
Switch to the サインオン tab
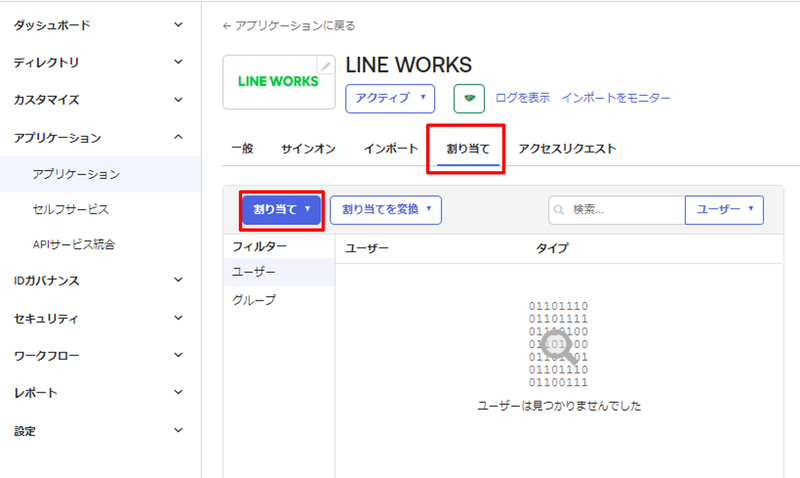click(308, 148)
